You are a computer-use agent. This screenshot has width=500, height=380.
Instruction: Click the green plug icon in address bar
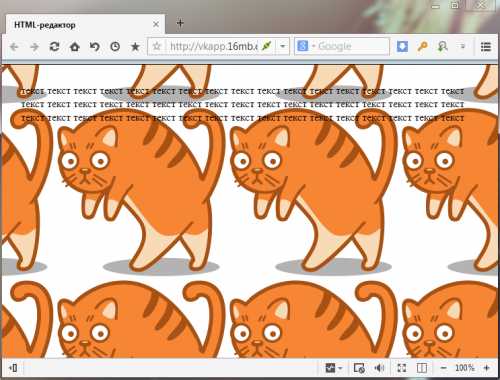pos(266,46)
